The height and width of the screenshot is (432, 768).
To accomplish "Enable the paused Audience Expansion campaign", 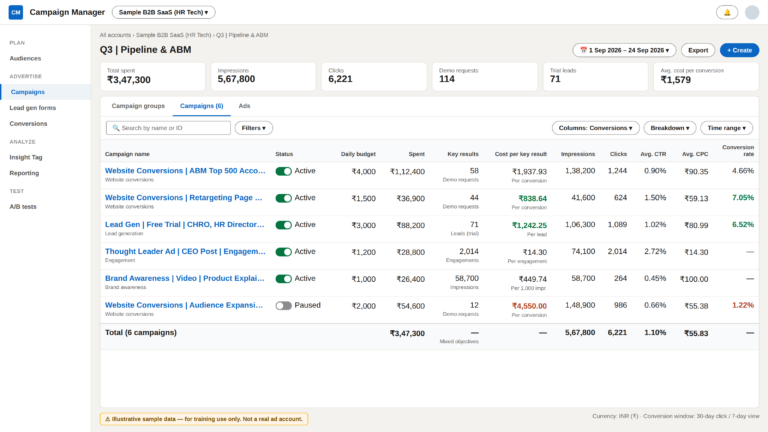I will 284,306.
